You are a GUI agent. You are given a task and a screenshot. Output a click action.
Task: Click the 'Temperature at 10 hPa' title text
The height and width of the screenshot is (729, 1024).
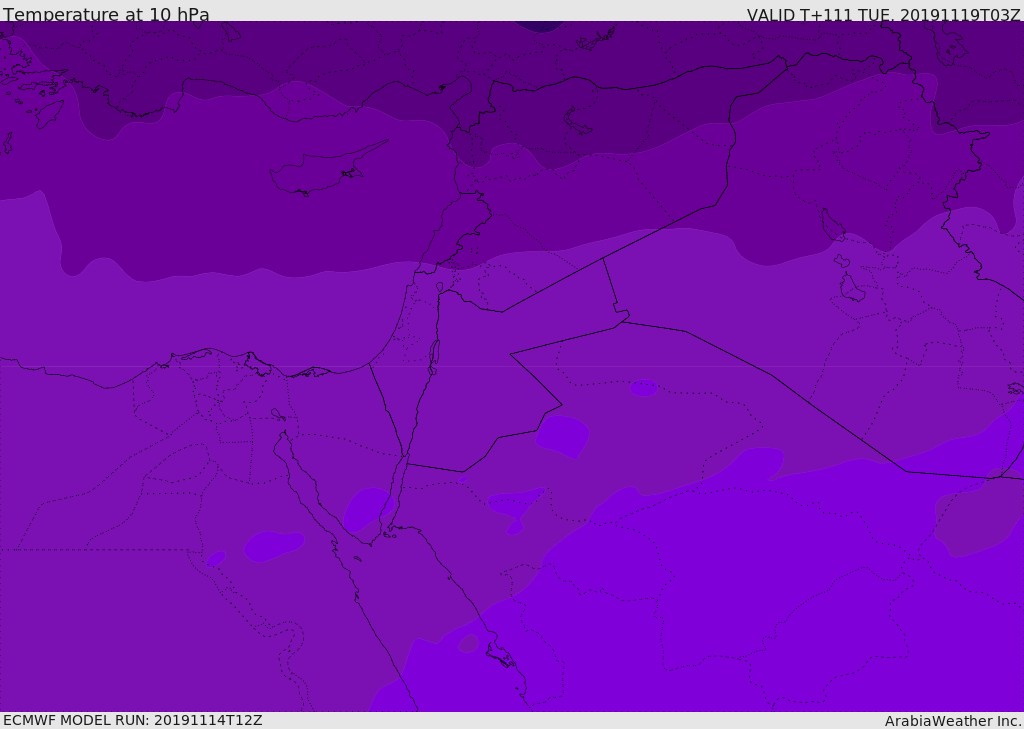coord(106,14)
